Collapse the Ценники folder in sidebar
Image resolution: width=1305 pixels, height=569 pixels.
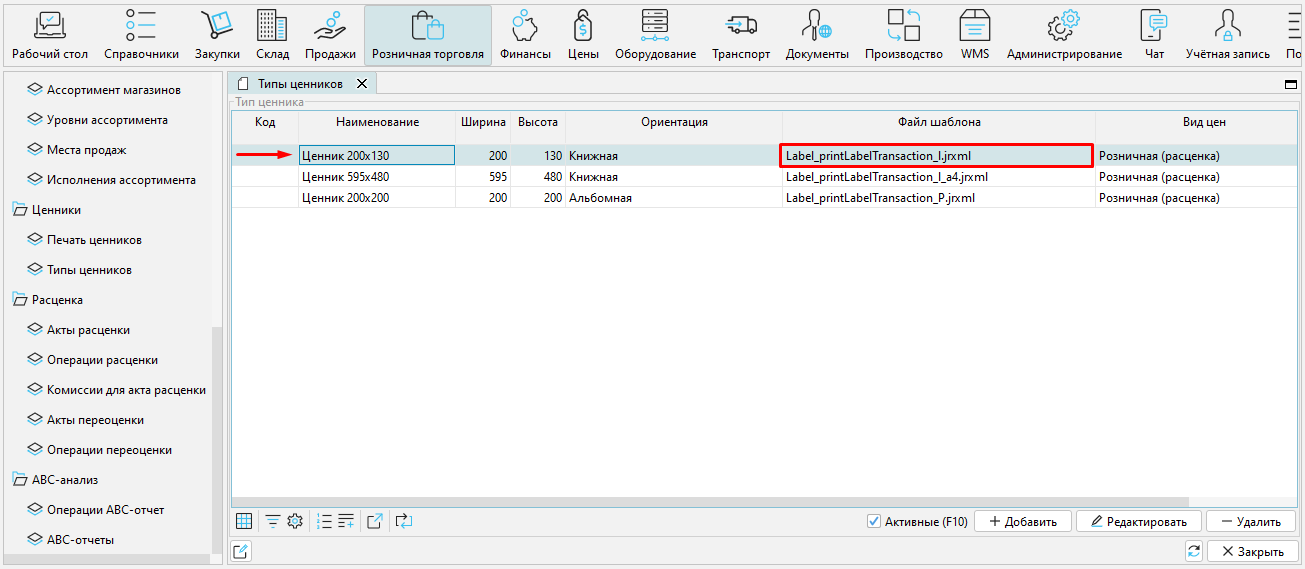[x=19, y=210]
